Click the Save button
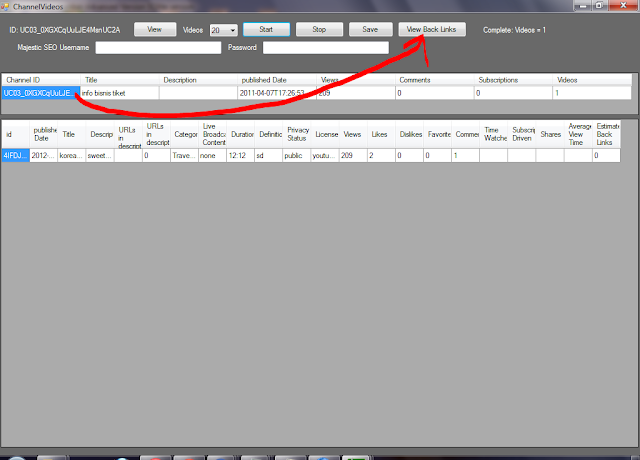640x460 pixels. pyautogui.click(x=370, y=29)
